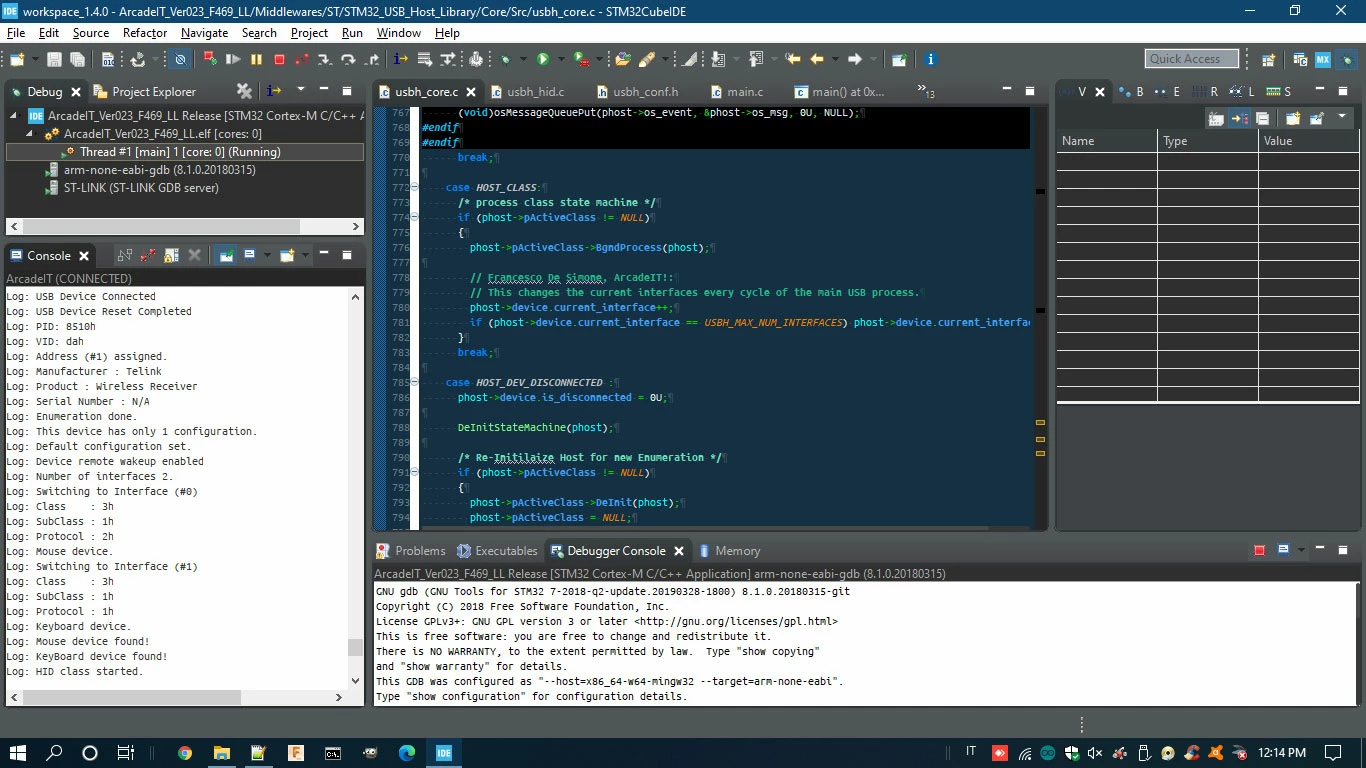Terminate the debug session with the red stop icon
The width and height of the screenshot is (1366, 768).
tap(279, 60)
